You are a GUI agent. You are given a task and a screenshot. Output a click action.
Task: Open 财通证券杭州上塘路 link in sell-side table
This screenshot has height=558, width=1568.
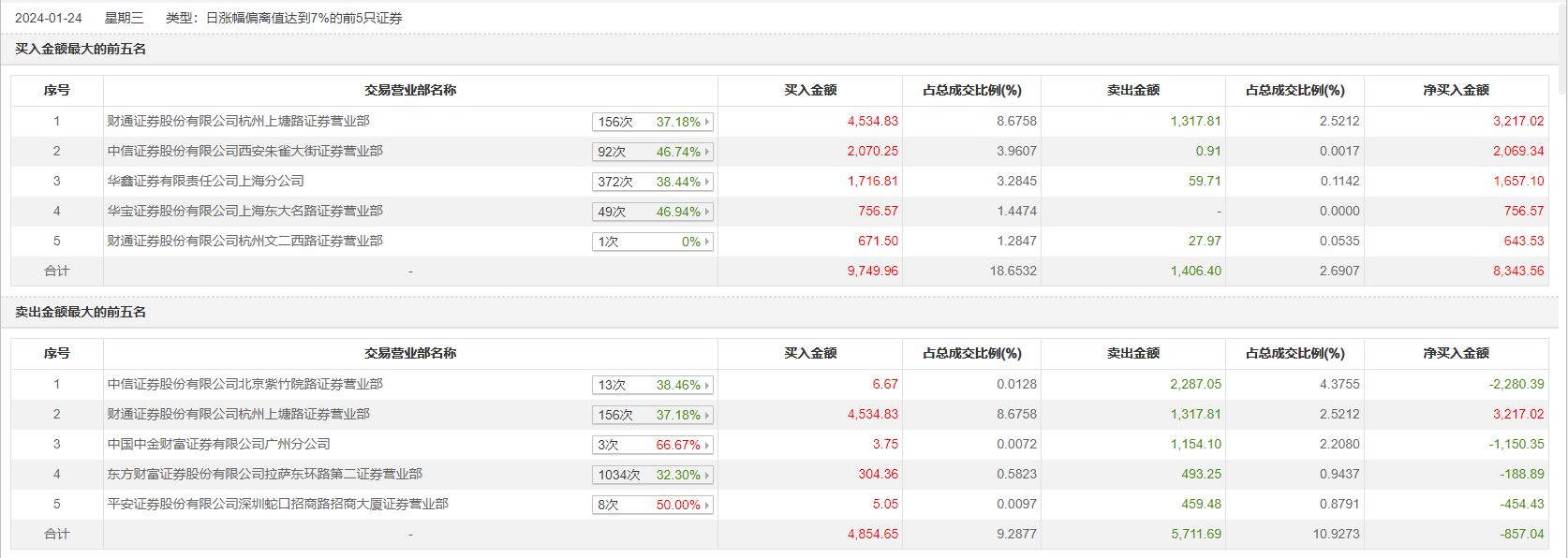(238, 414)
